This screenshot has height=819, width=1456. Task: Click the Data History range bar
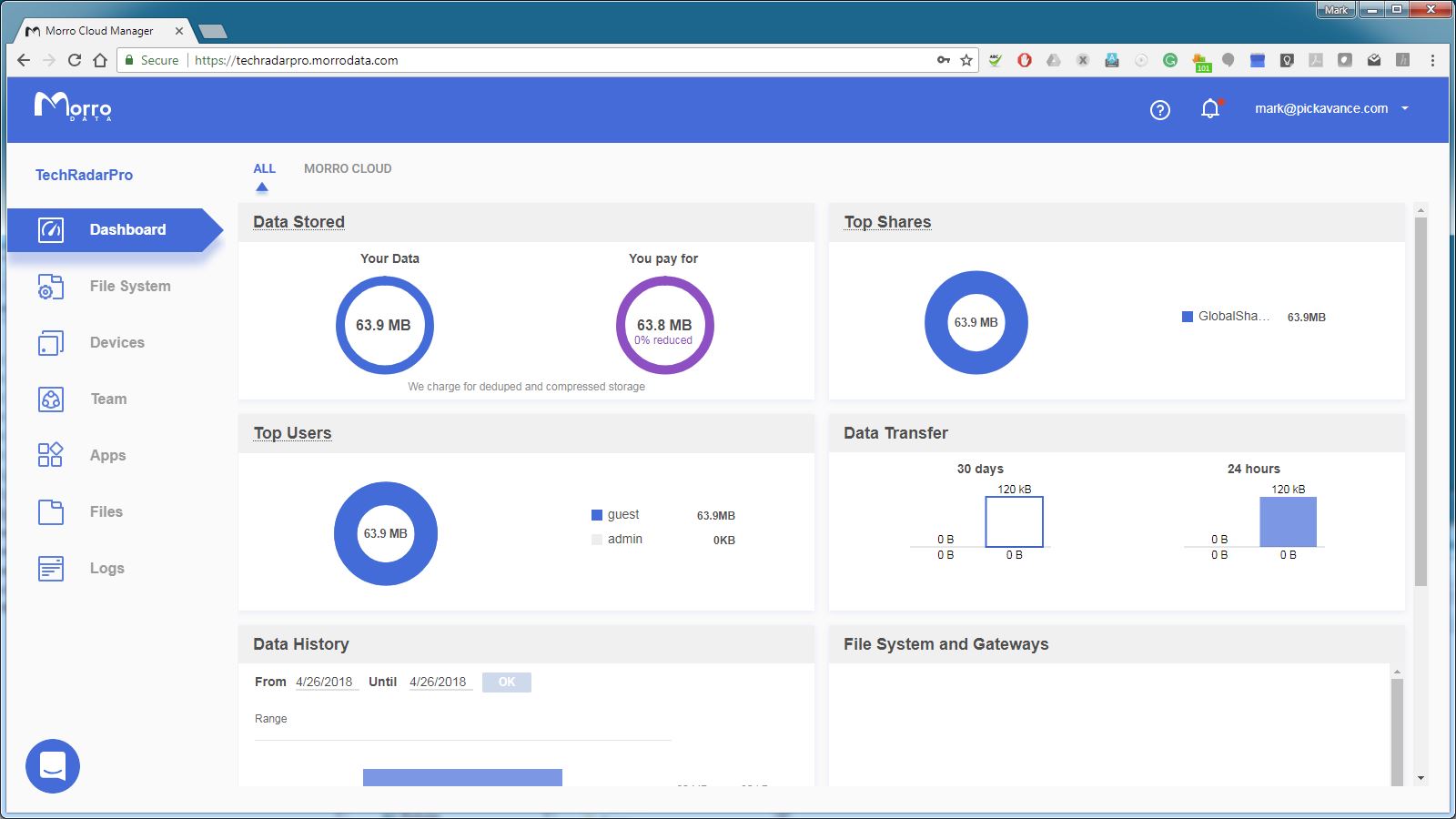coord(462,777)
